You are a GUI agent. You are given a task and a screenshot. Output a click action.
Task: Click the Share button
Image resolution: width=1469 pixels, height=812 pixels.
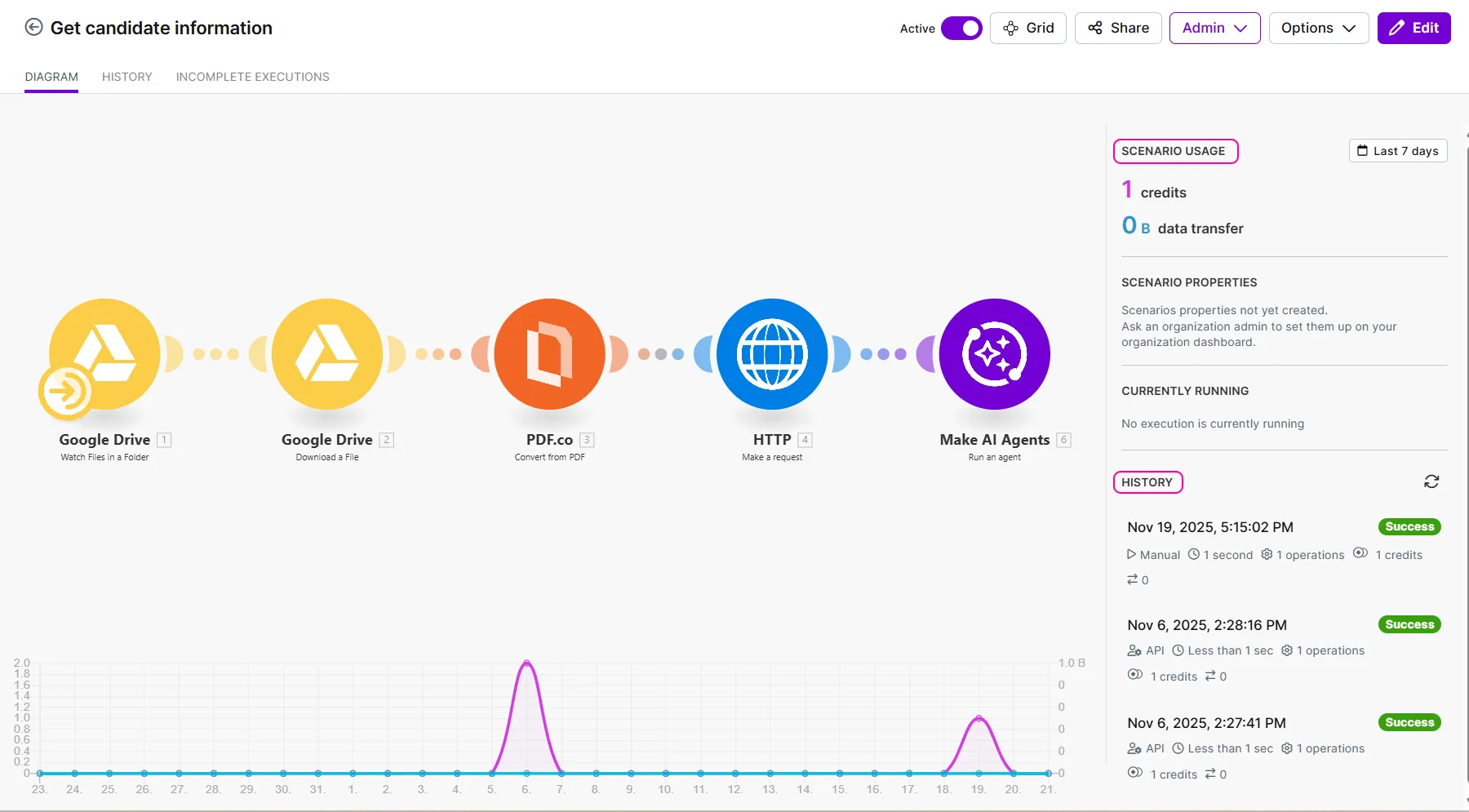click(x=1118, y=28)
